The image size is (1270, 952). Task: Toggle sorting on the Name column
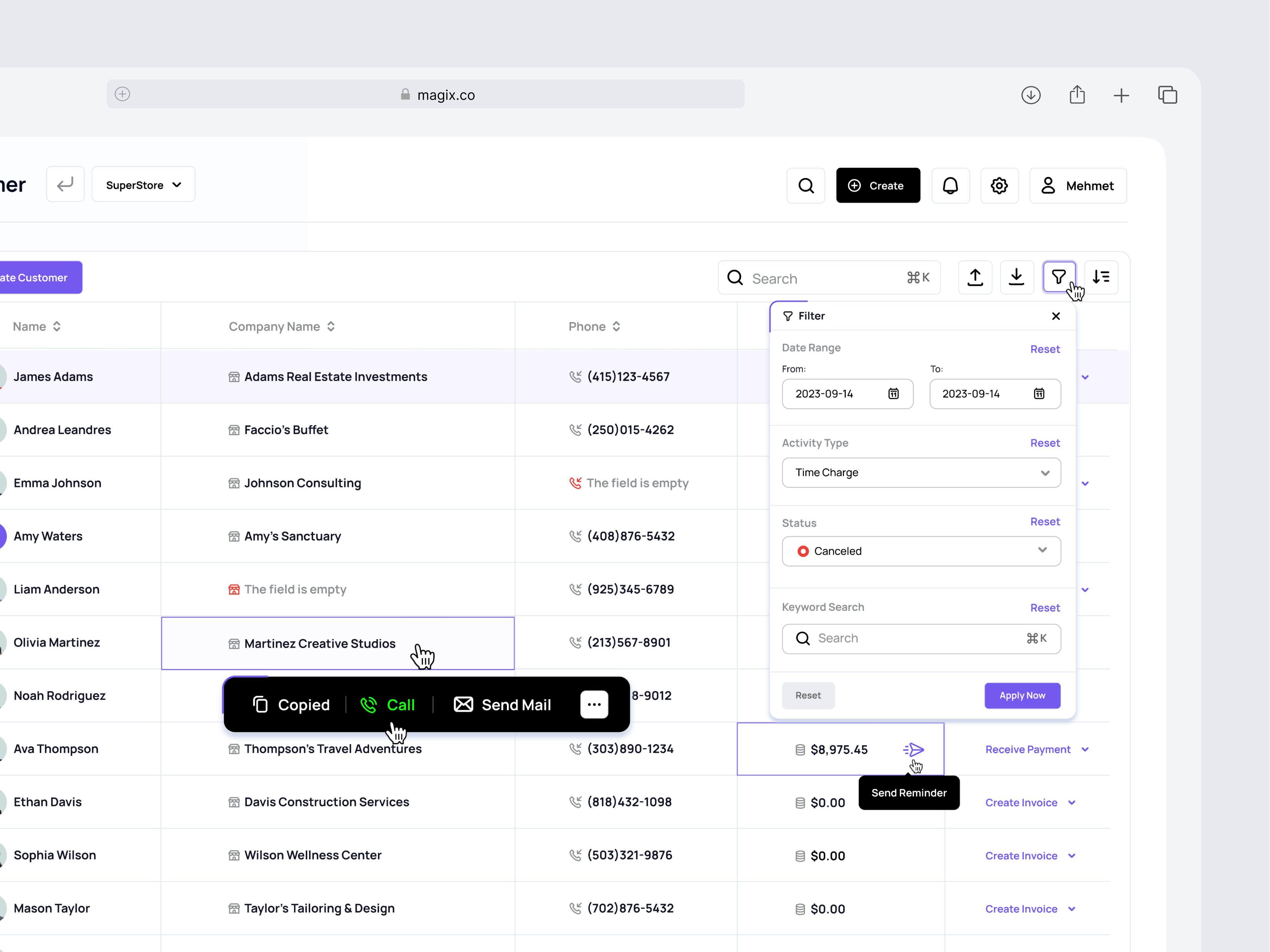click(x=57, y=326)
